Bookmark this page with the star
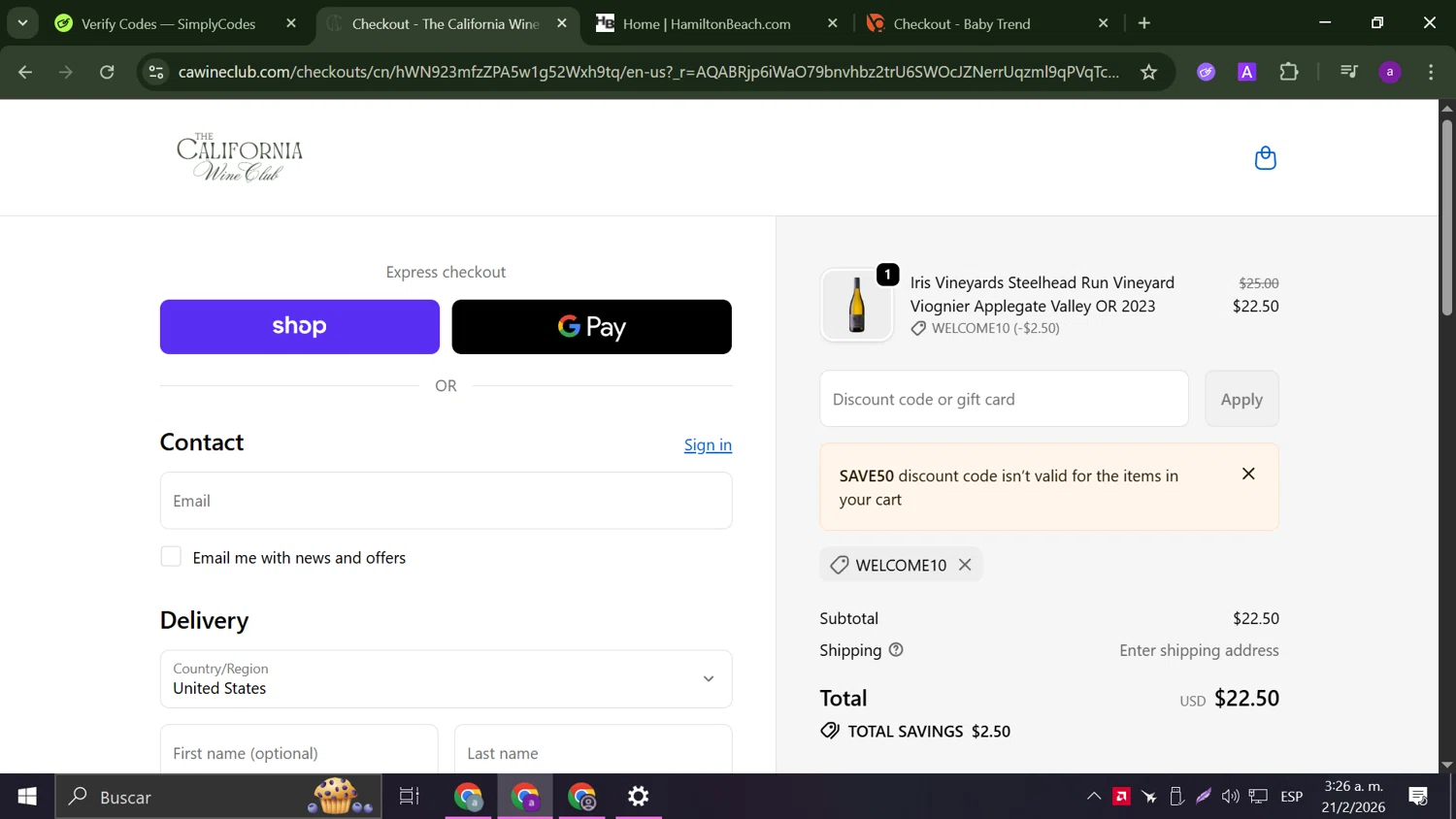The width and height of the screenshot is (1456, 819). pyautogui.click(x=1149, y=72)
